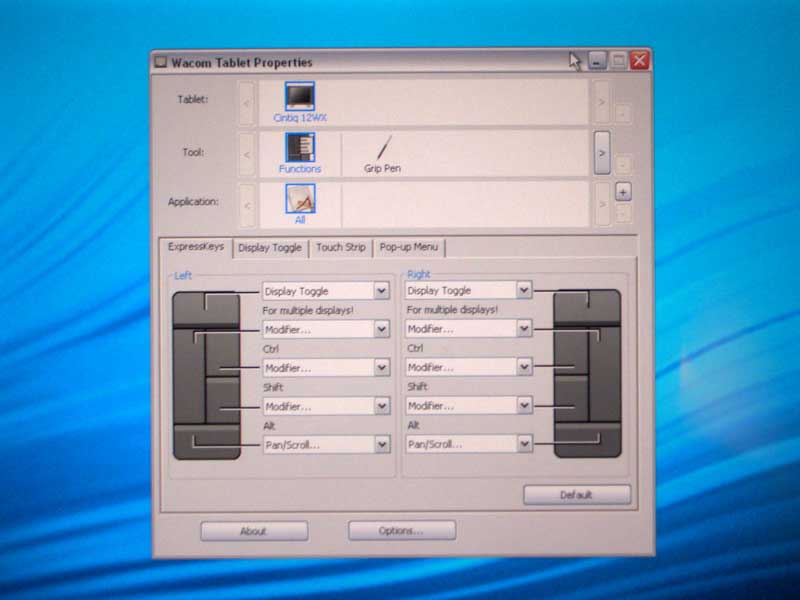Switch to the Pop-up Menu tab
Image resolution: width=800 pixels, height=600 pixels.
[409, 247]
